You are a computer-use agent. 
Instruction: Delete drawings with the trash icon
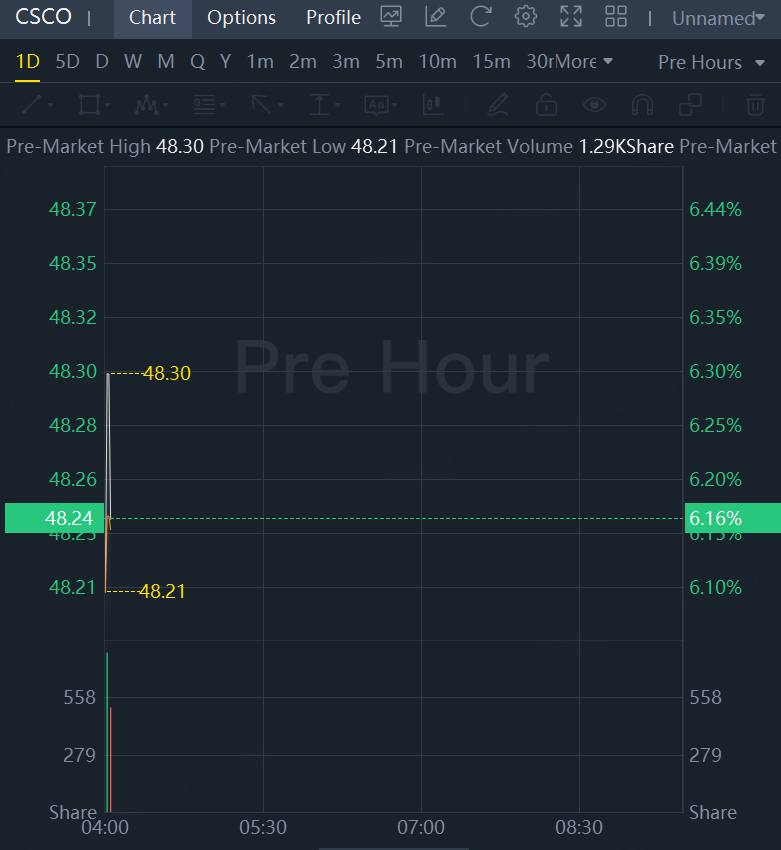pyautogui.click(x=755, y=104)
